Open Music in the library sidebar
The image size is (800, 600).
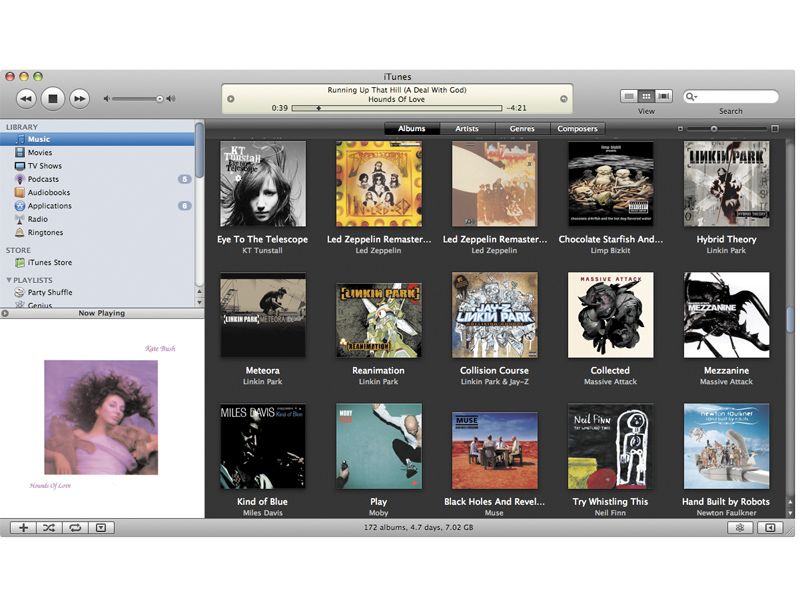(x=97, y=139)
